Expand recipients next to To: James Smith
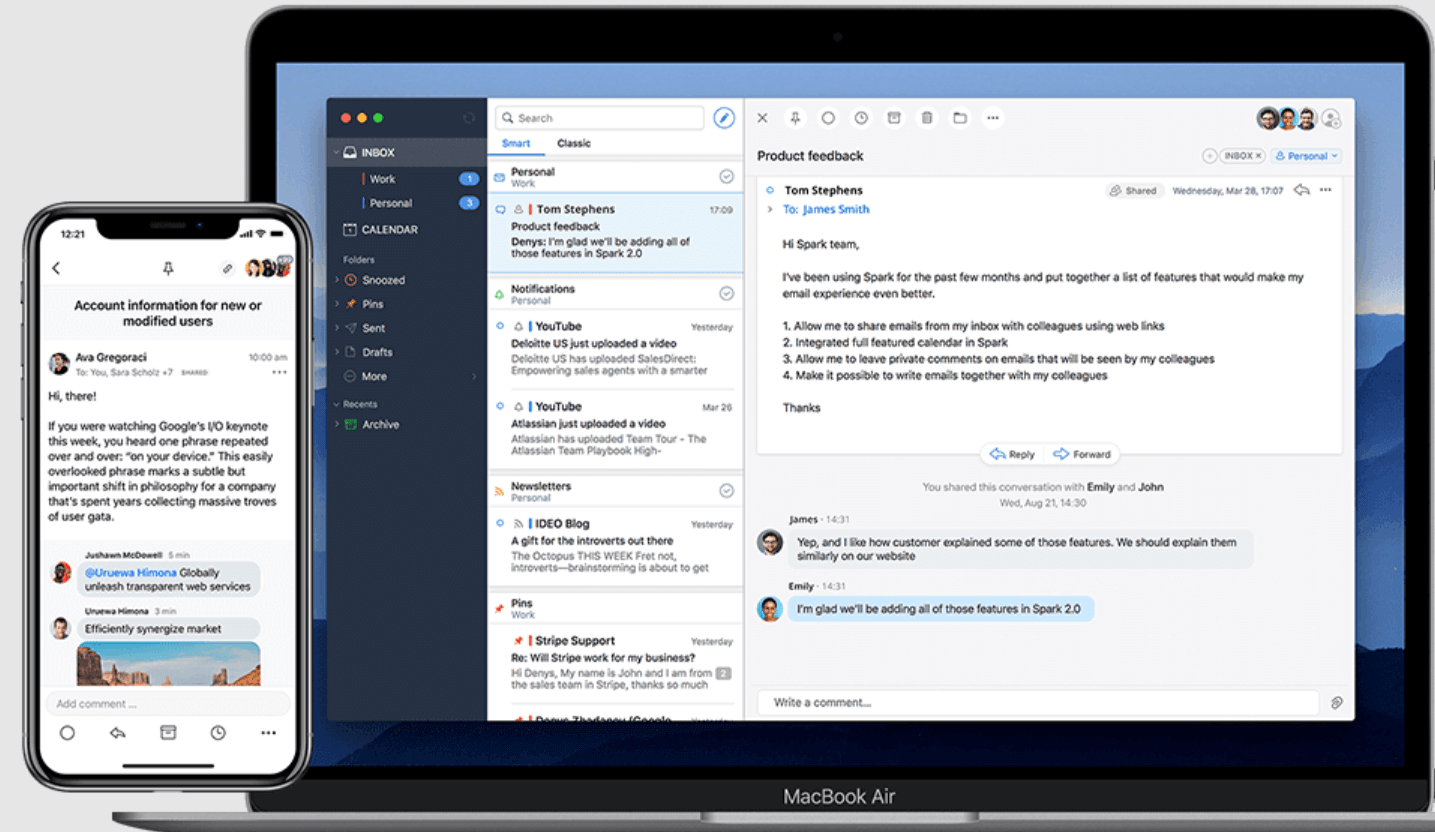Screen dimensions: 1435x832 (769, 210)
